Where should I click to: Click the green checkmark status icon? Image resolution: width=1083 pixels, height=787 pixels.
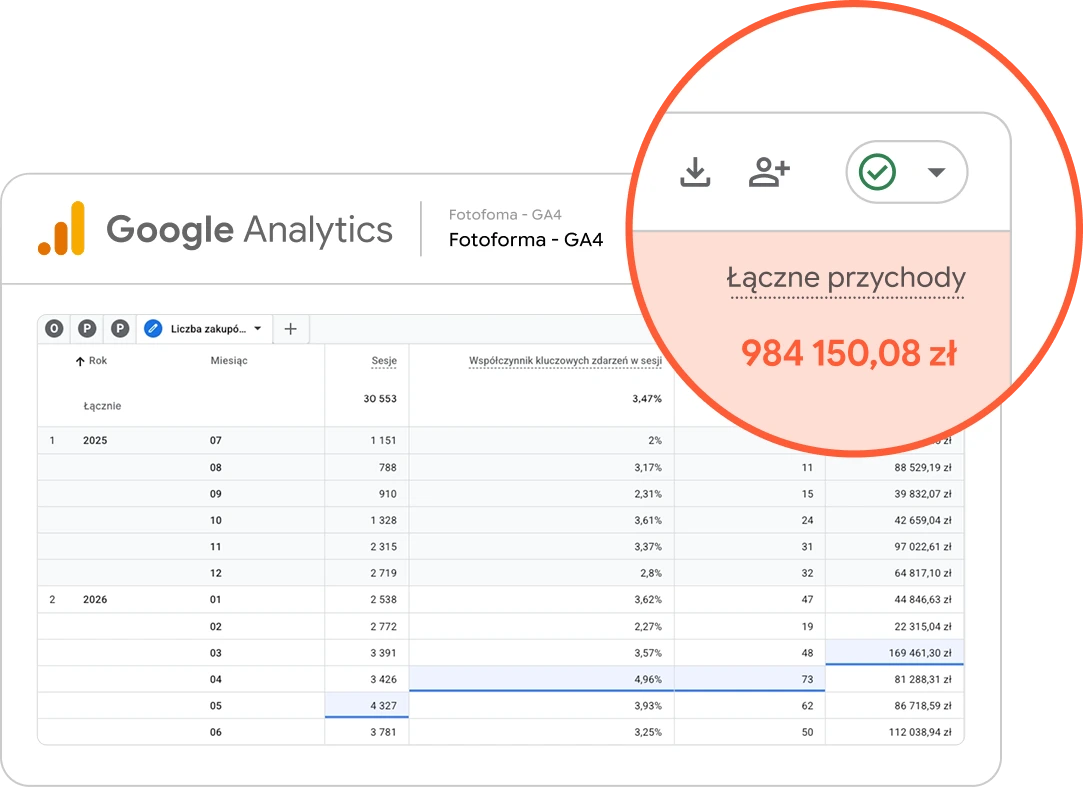[877, 172]
